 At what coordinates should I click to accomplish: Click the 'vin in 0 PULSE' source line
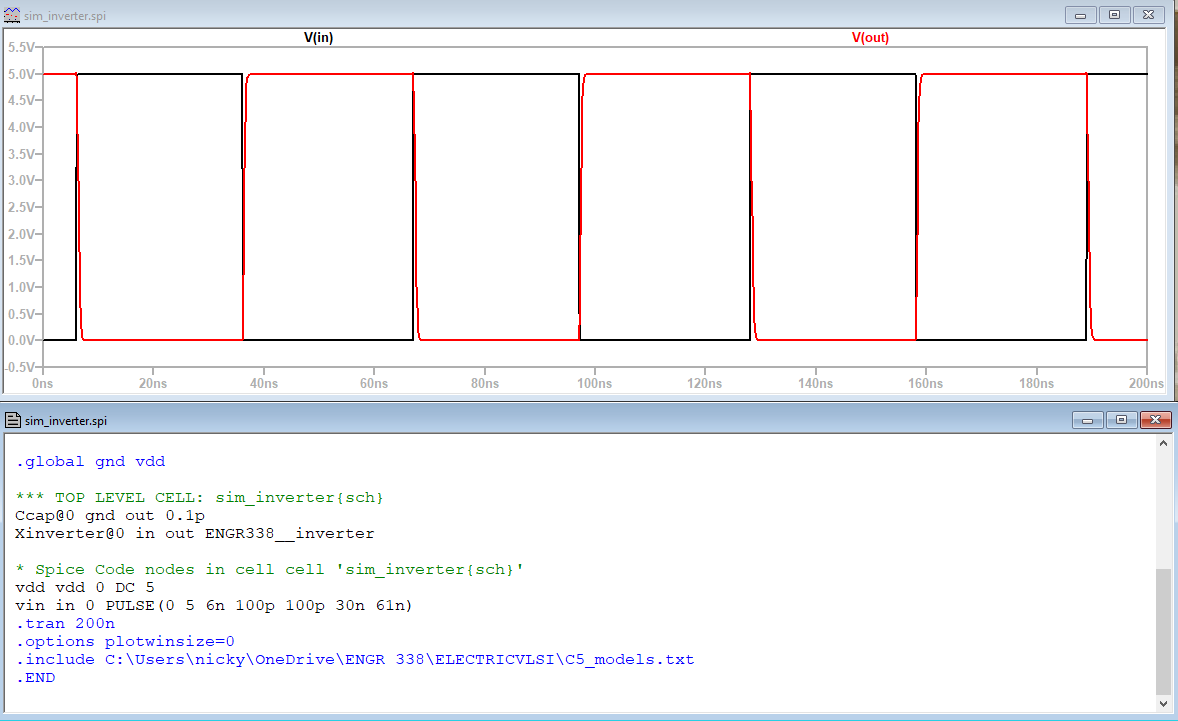point(214,606)
